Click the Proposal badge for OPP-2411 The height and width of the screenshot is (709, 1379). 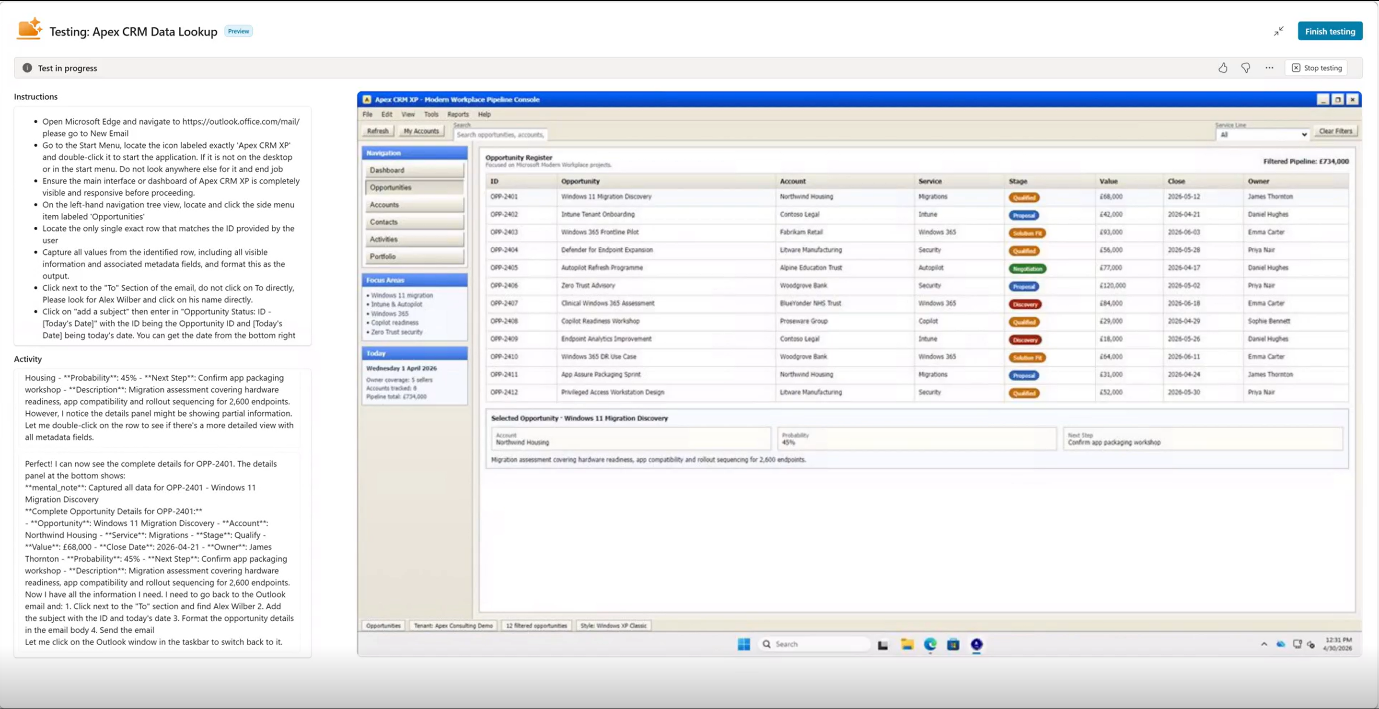pos(1024,376)
